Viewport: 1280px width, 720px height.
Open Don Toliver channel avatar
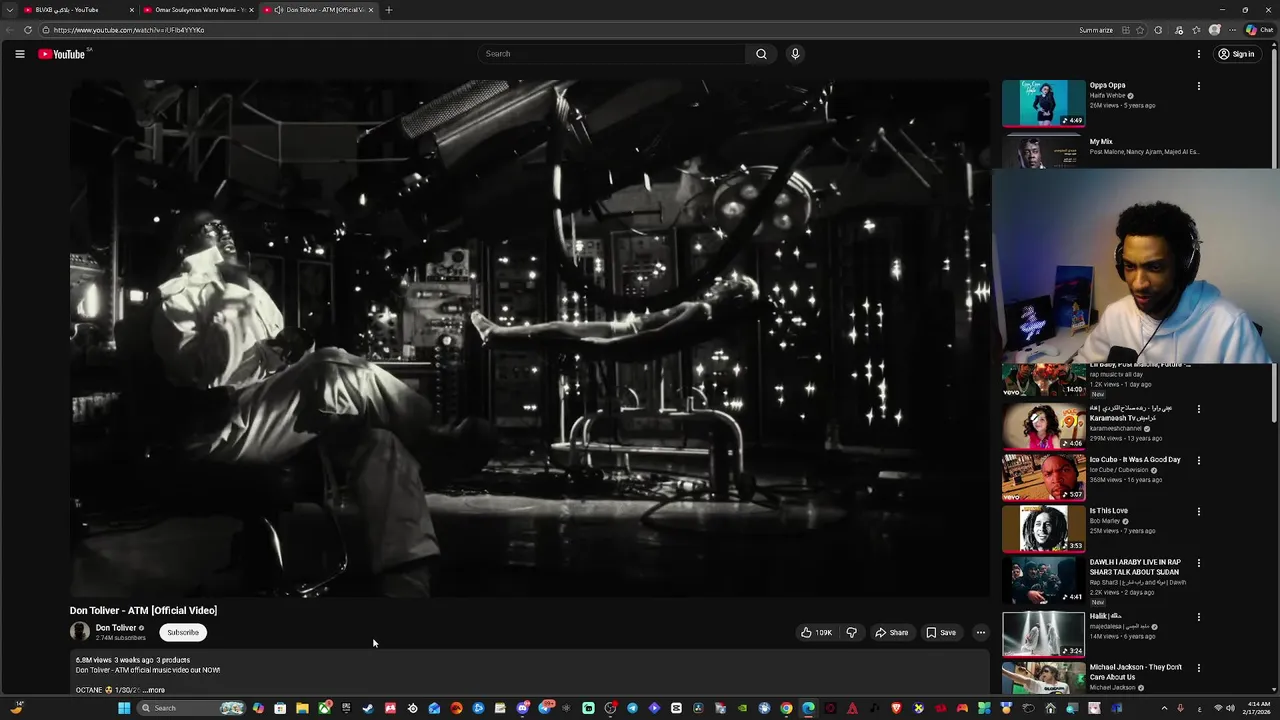80,632
